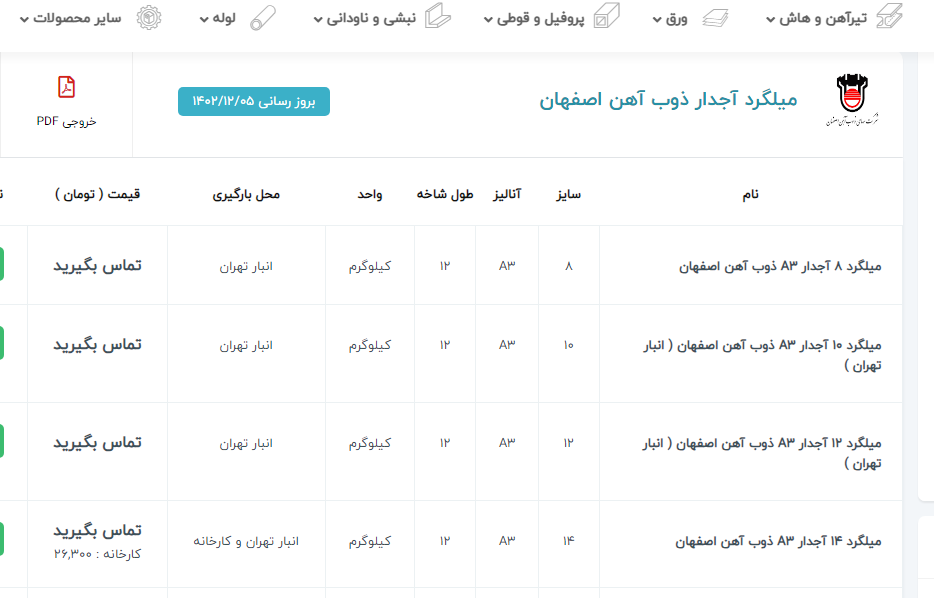Click the بروز رسانی date badge
The image size is (934, 598).
tap(254, 101)
